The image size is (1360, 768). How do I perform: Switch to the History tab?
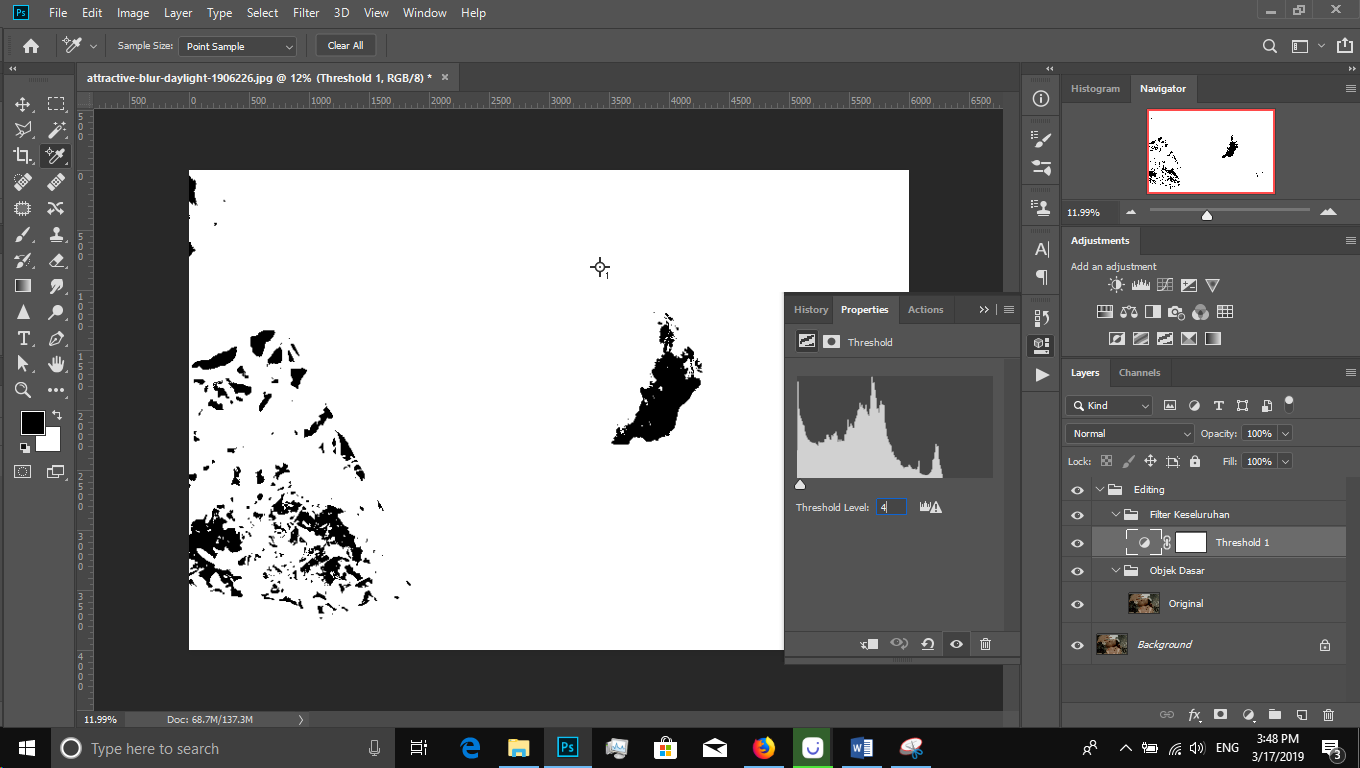tap(811, 310)
